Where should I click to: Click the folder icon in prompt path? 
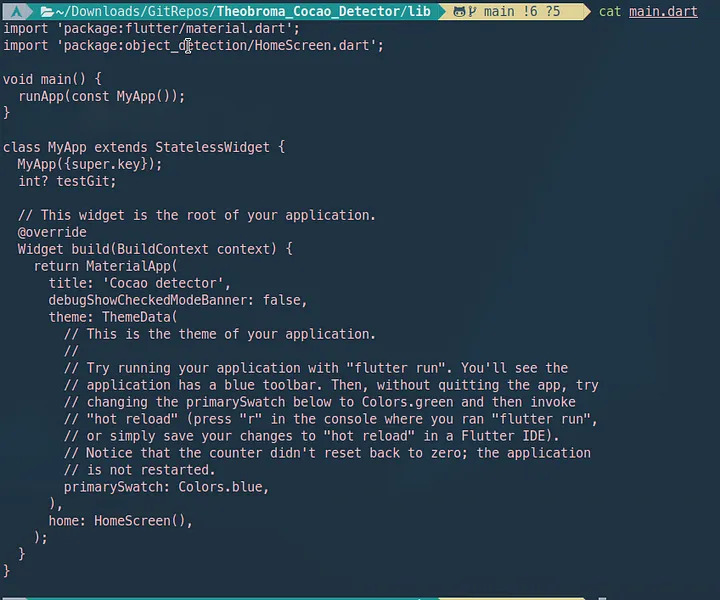coord(47,11)
